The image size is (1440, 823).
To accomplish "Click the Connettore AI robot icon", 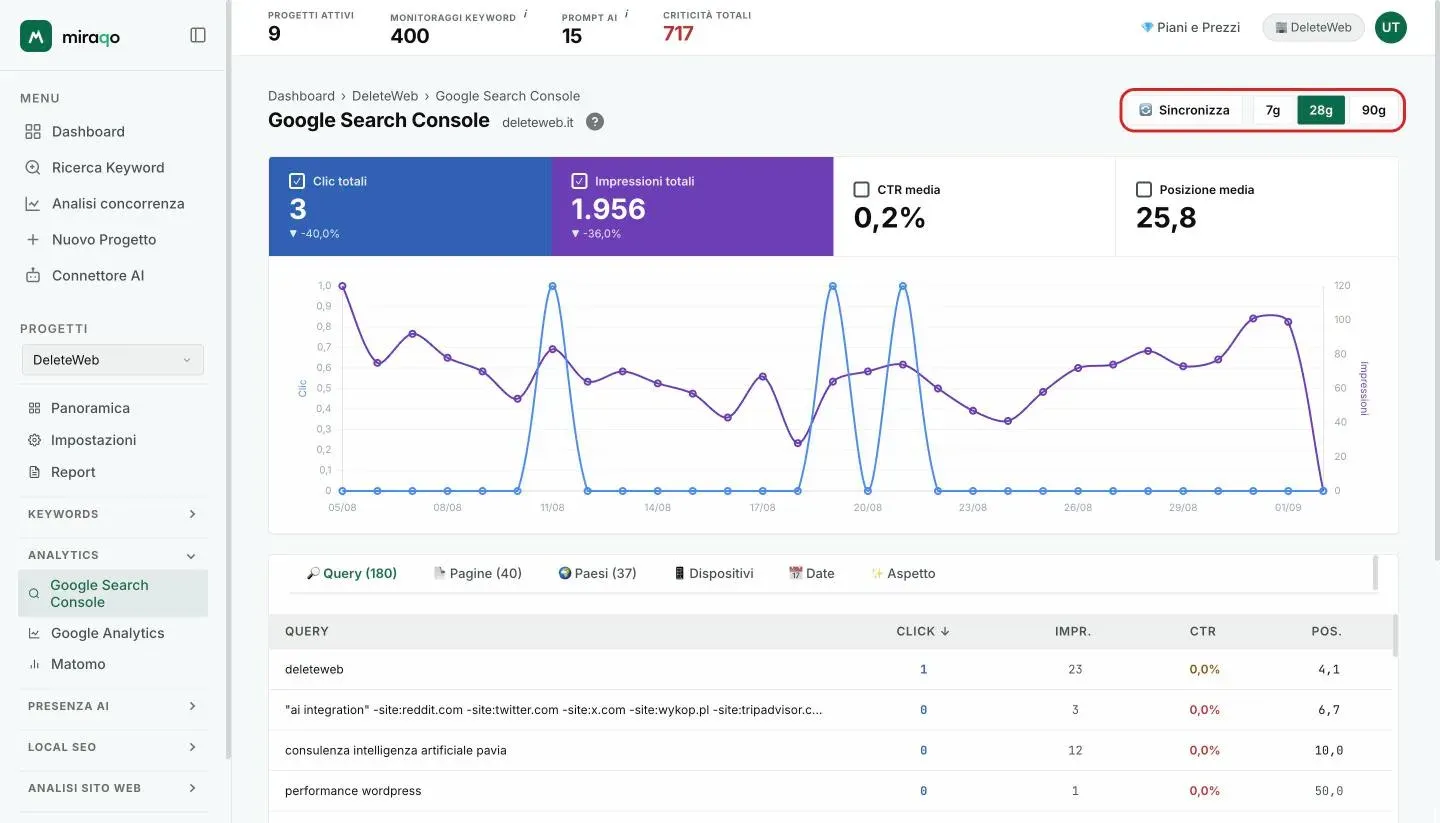I will pyautogui.click(x=33, y=276).
